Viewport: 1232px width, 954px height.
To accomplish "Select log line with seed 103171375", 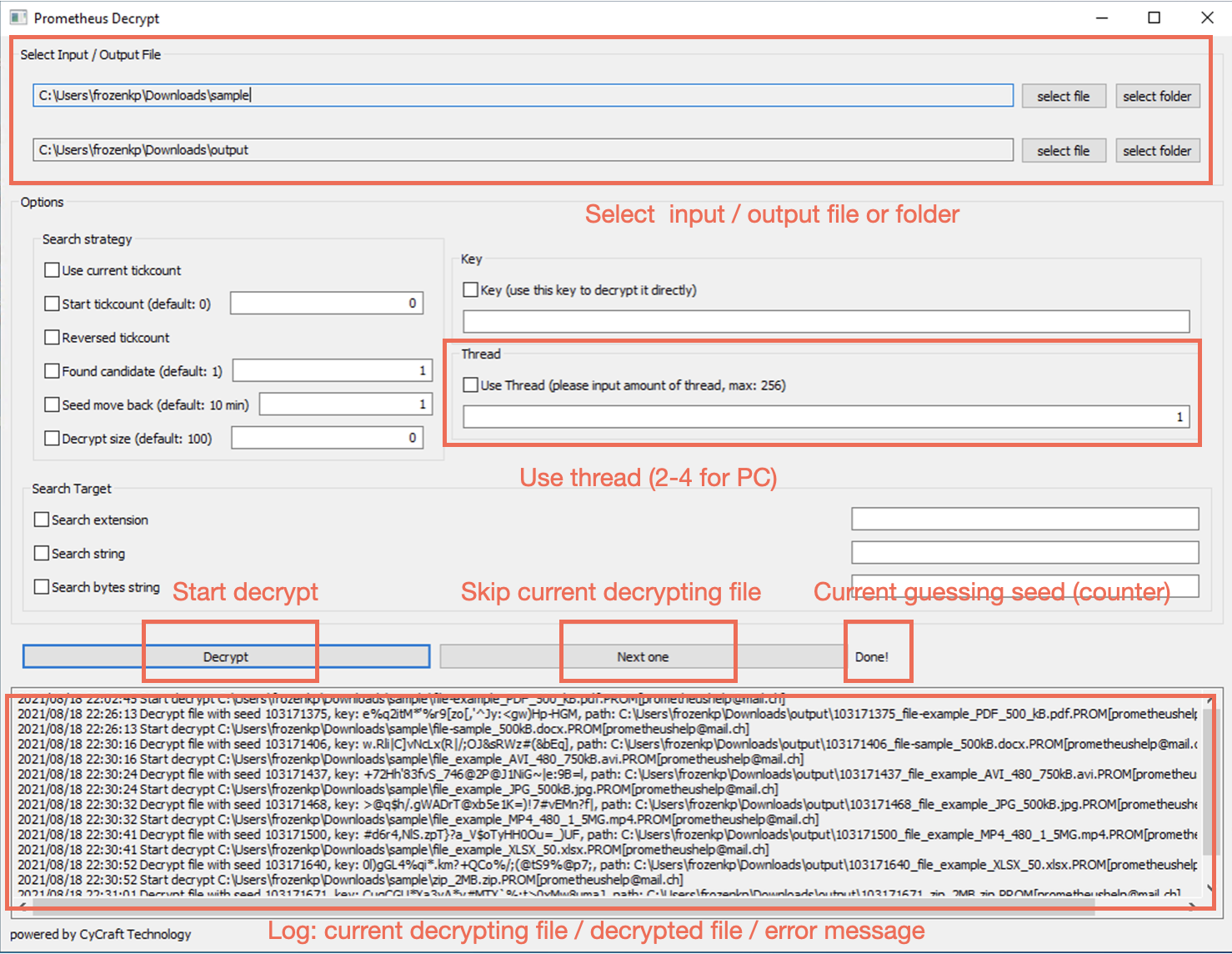I will (x=607, y=714).
